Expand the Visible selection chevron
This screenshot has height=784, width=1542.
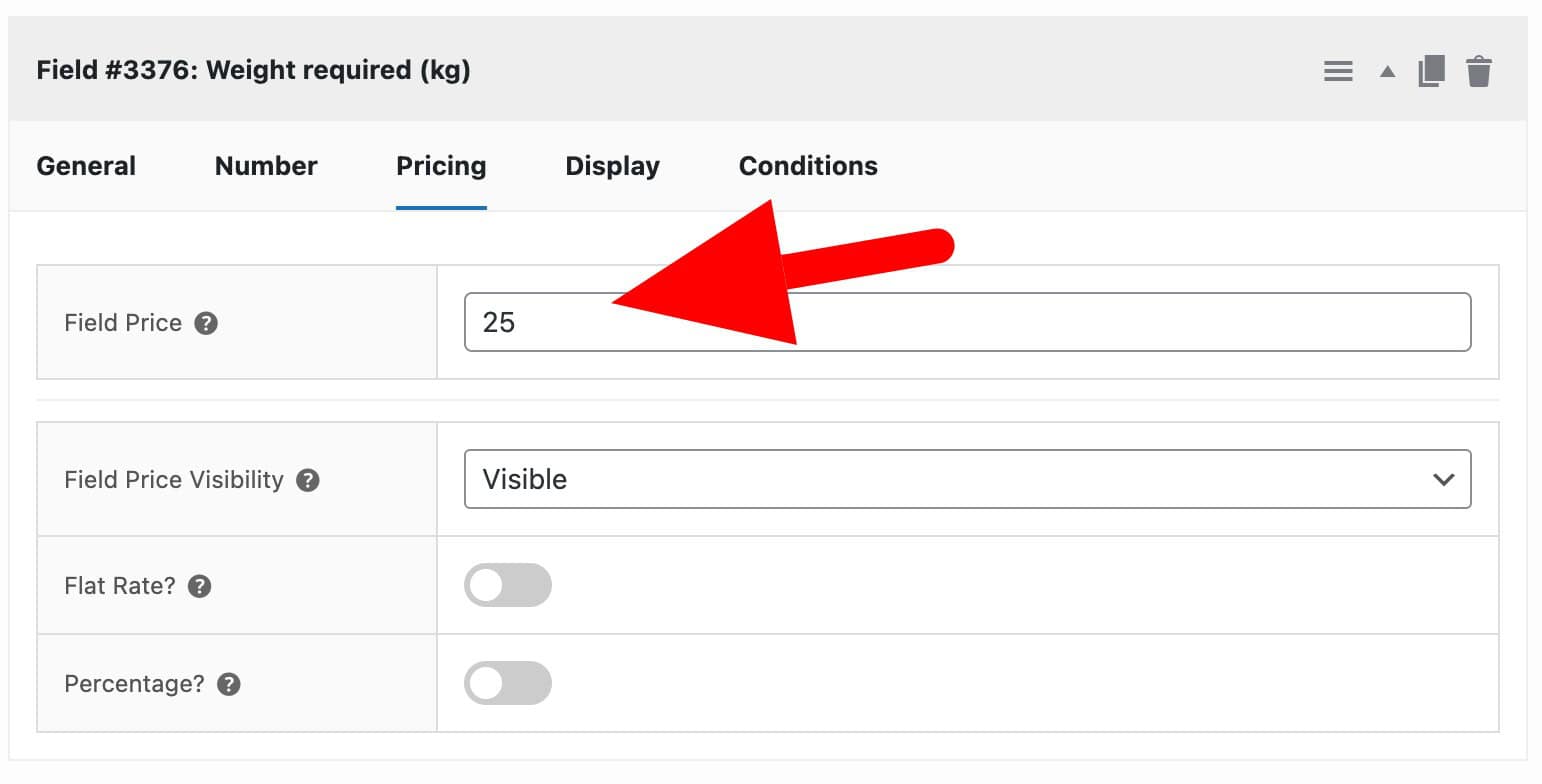(x=1443, y=479)
